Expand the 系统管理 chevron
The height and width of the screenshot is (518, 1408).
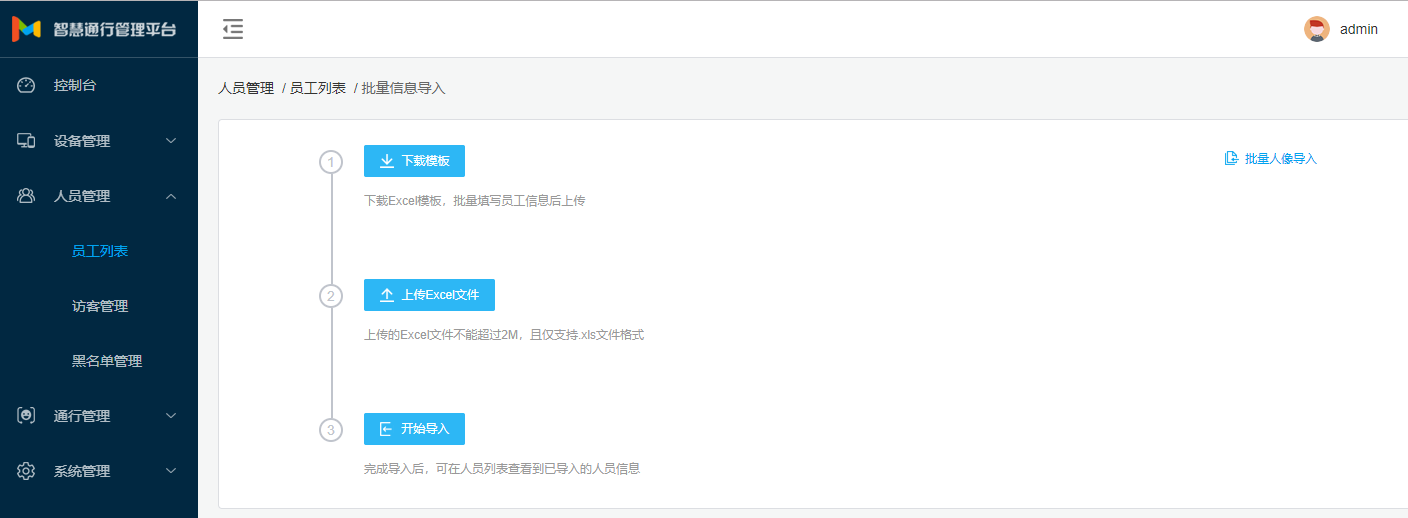(x=171, y=471)
